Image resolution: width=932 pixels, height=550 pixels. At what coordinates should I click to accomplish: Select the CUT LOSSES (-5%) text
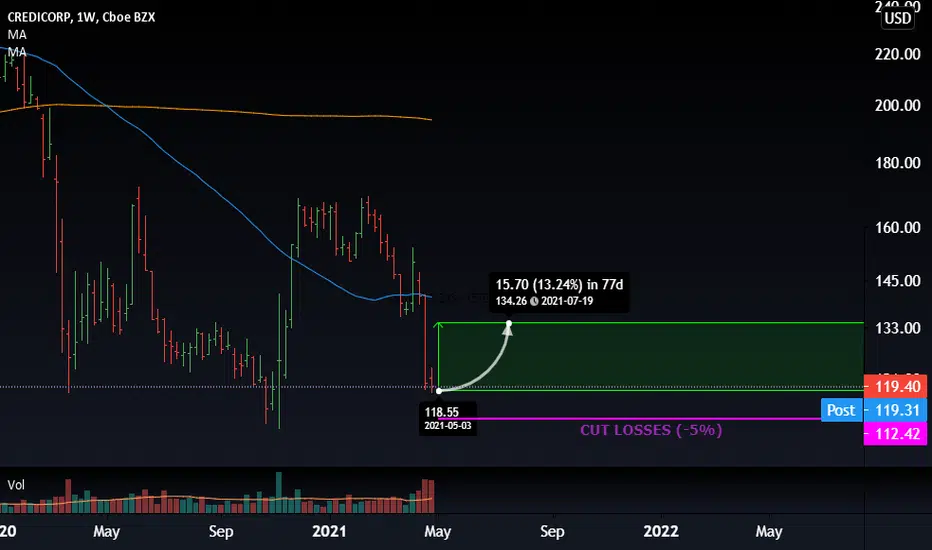[x=651, y=430]
